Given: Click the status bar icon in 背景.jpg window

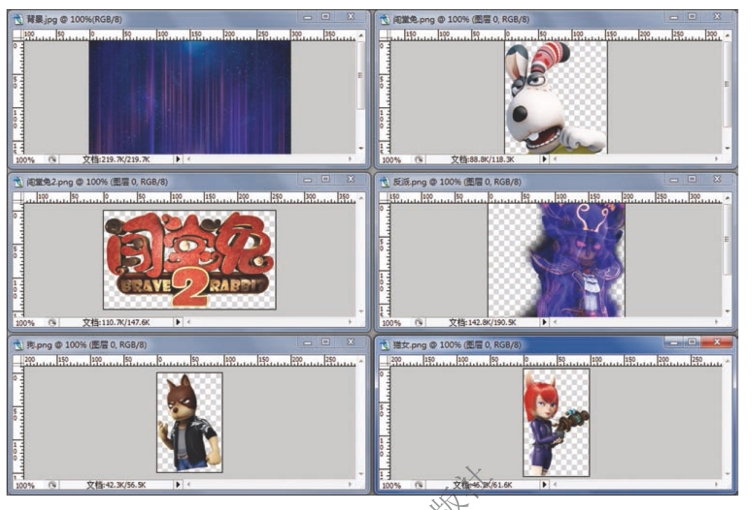Looking at the screenshot, I should tap(53, 159).
